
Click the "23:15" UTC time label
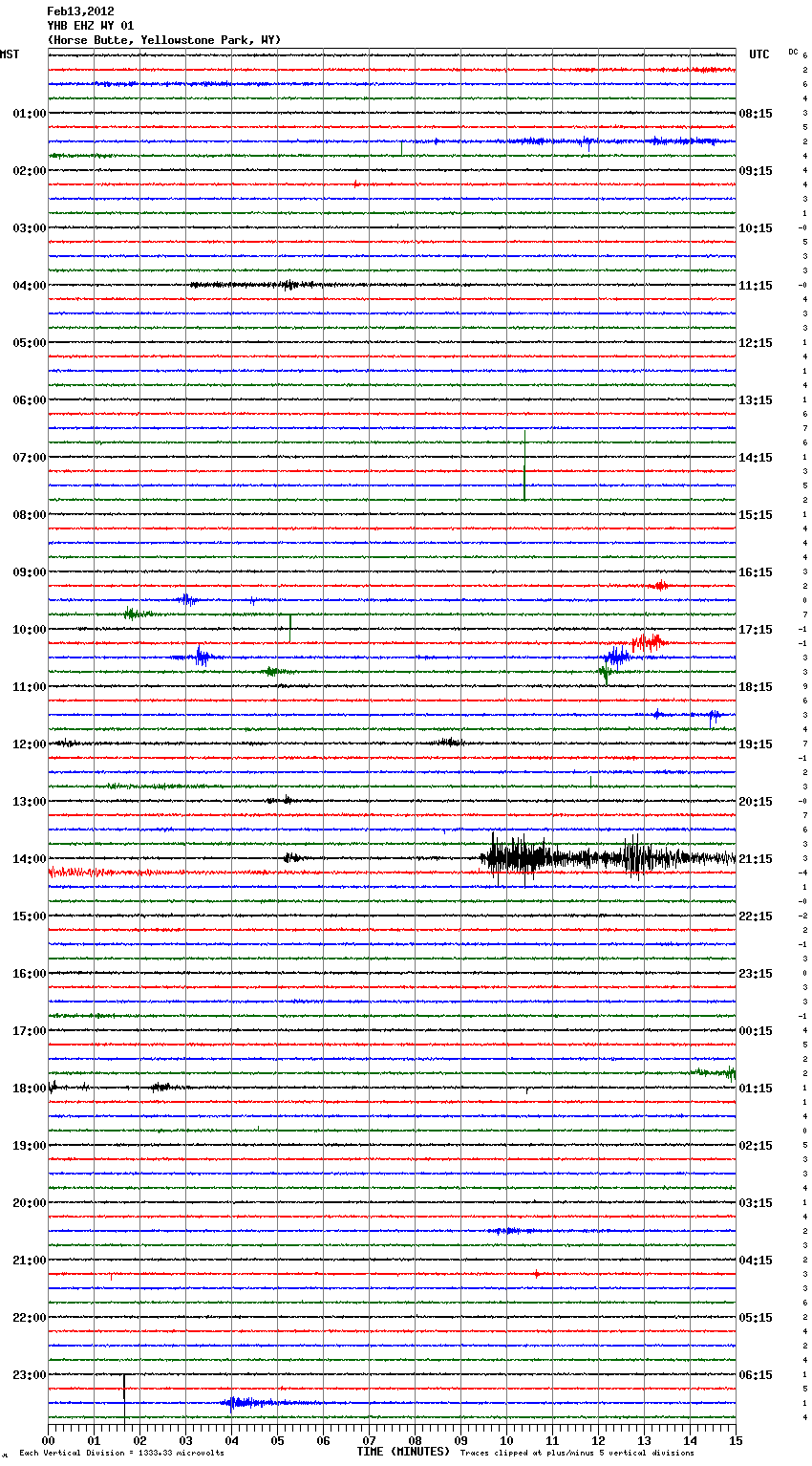756,974
